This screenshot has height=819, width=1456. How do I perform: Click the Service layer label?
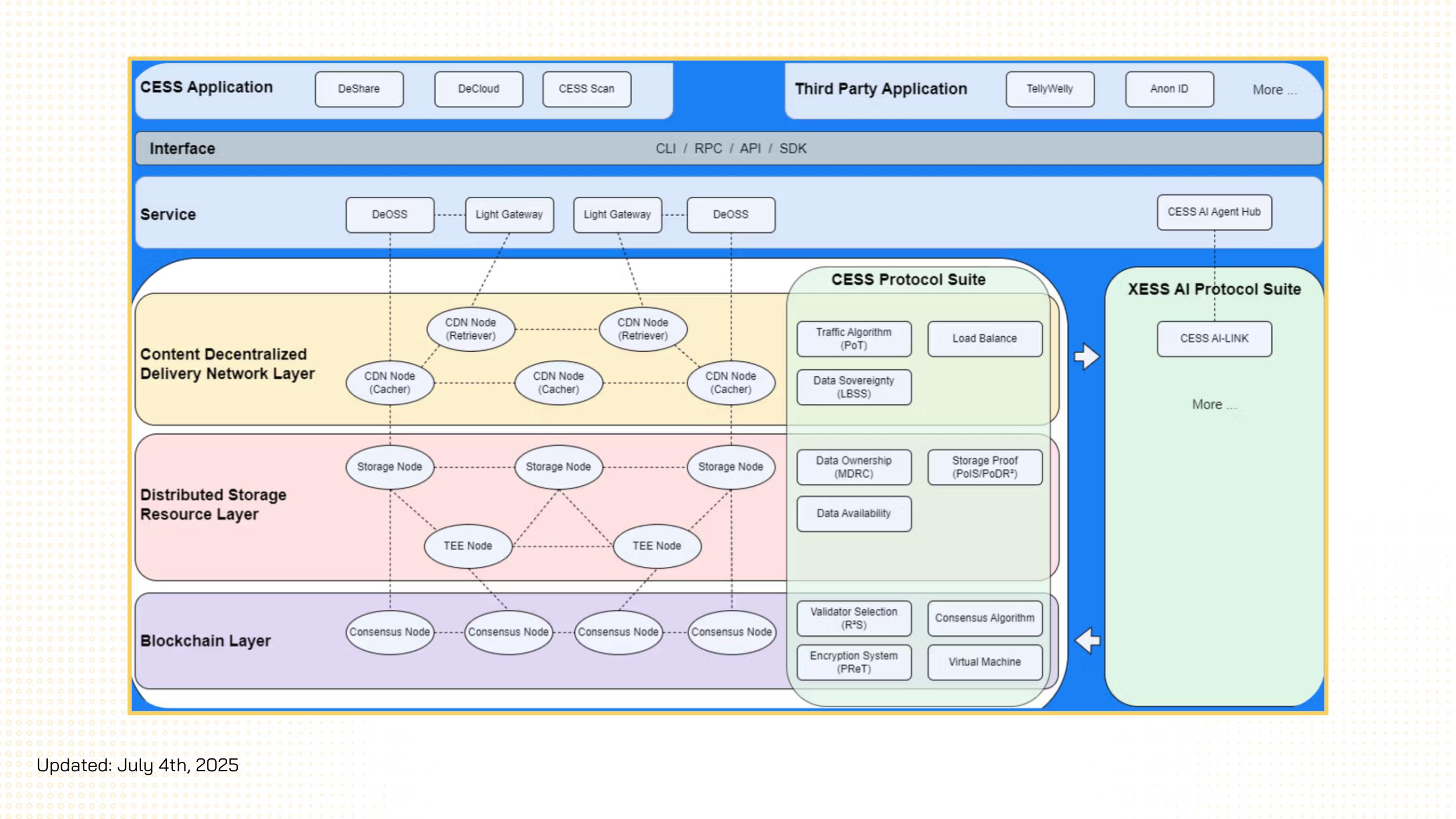168,214
